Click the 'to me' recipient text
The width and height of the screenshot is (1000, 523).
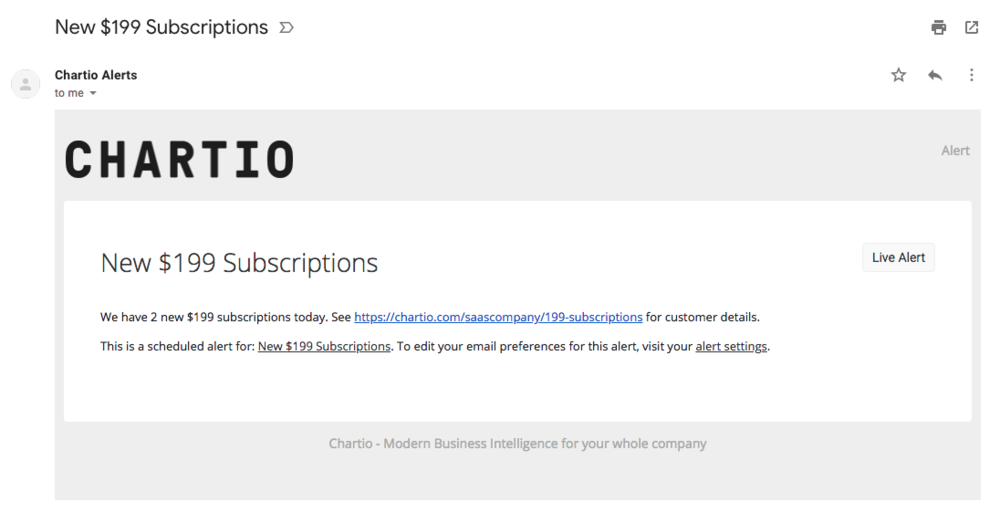69,93
